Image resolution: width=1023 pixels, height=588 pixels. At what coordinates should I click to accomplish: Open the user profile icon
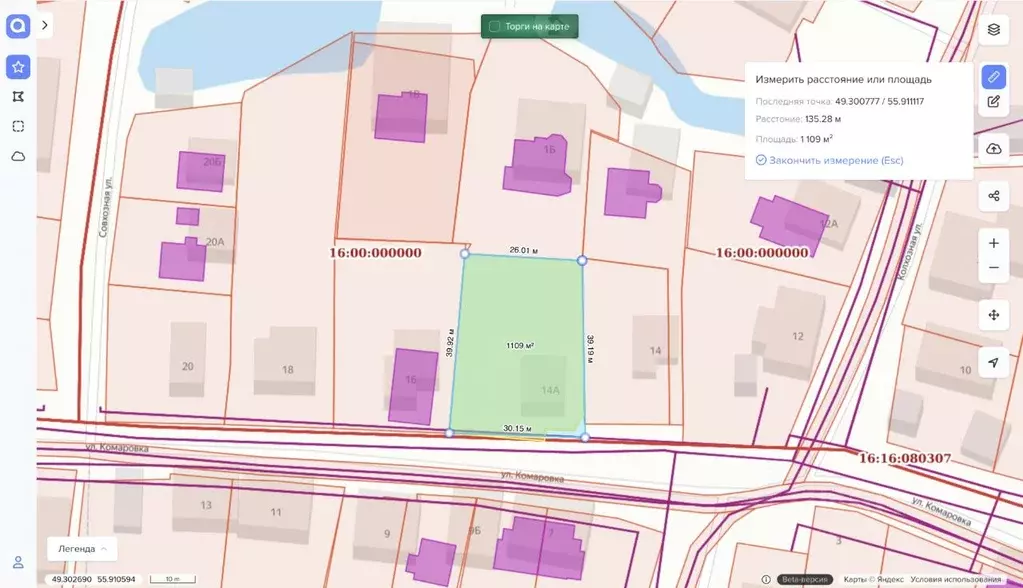18,562
